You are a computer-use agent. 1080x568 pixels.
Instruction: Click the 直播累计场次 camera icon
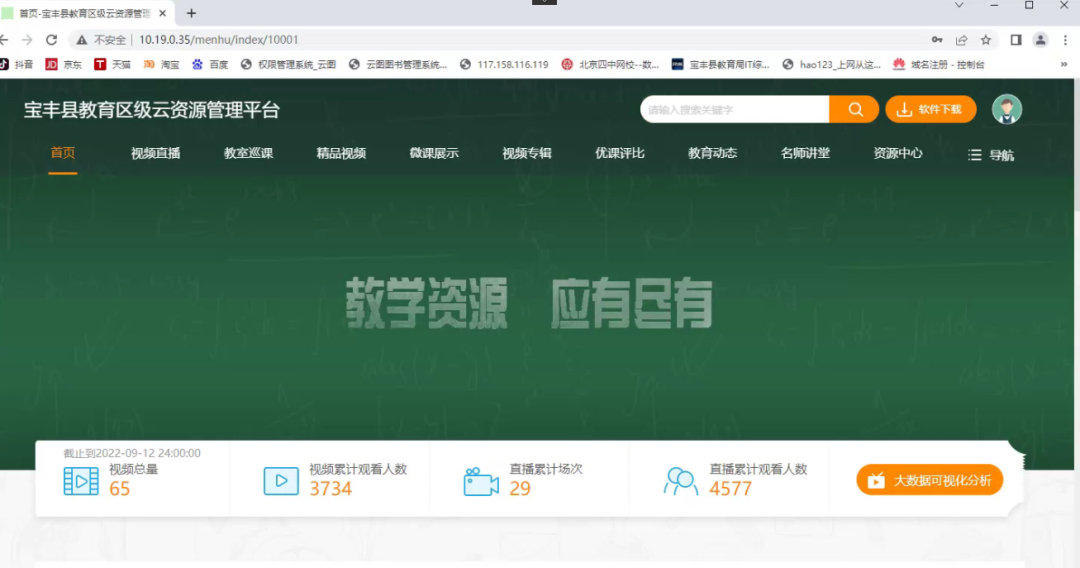[x=481, y=482]
